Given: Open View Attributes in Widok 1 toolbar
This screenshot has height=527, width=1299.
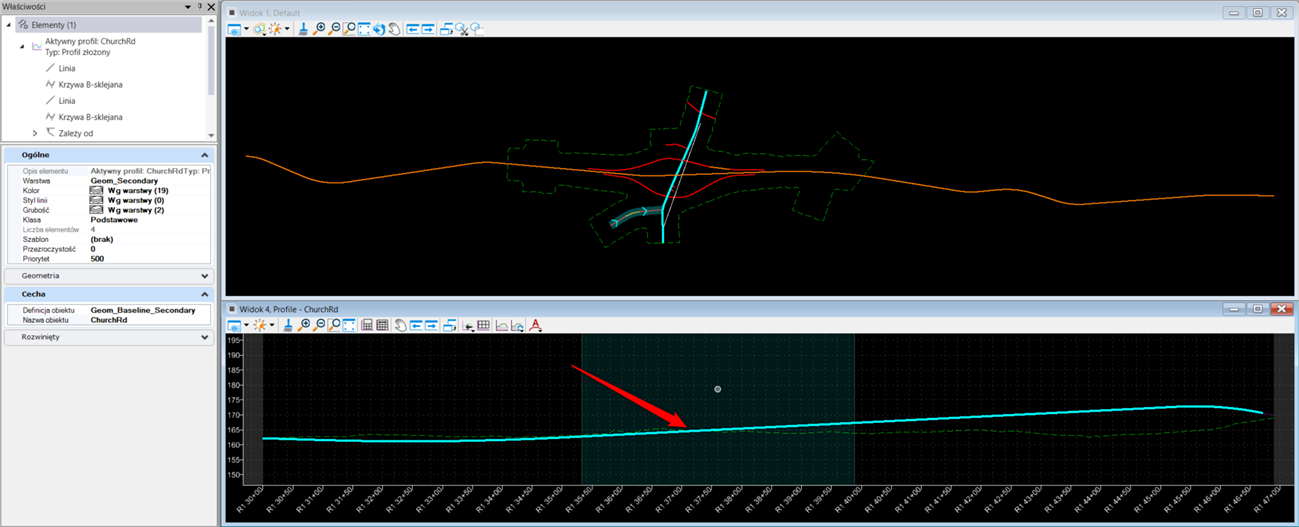Looking at the screenshot, I should [x=234, y=29].
